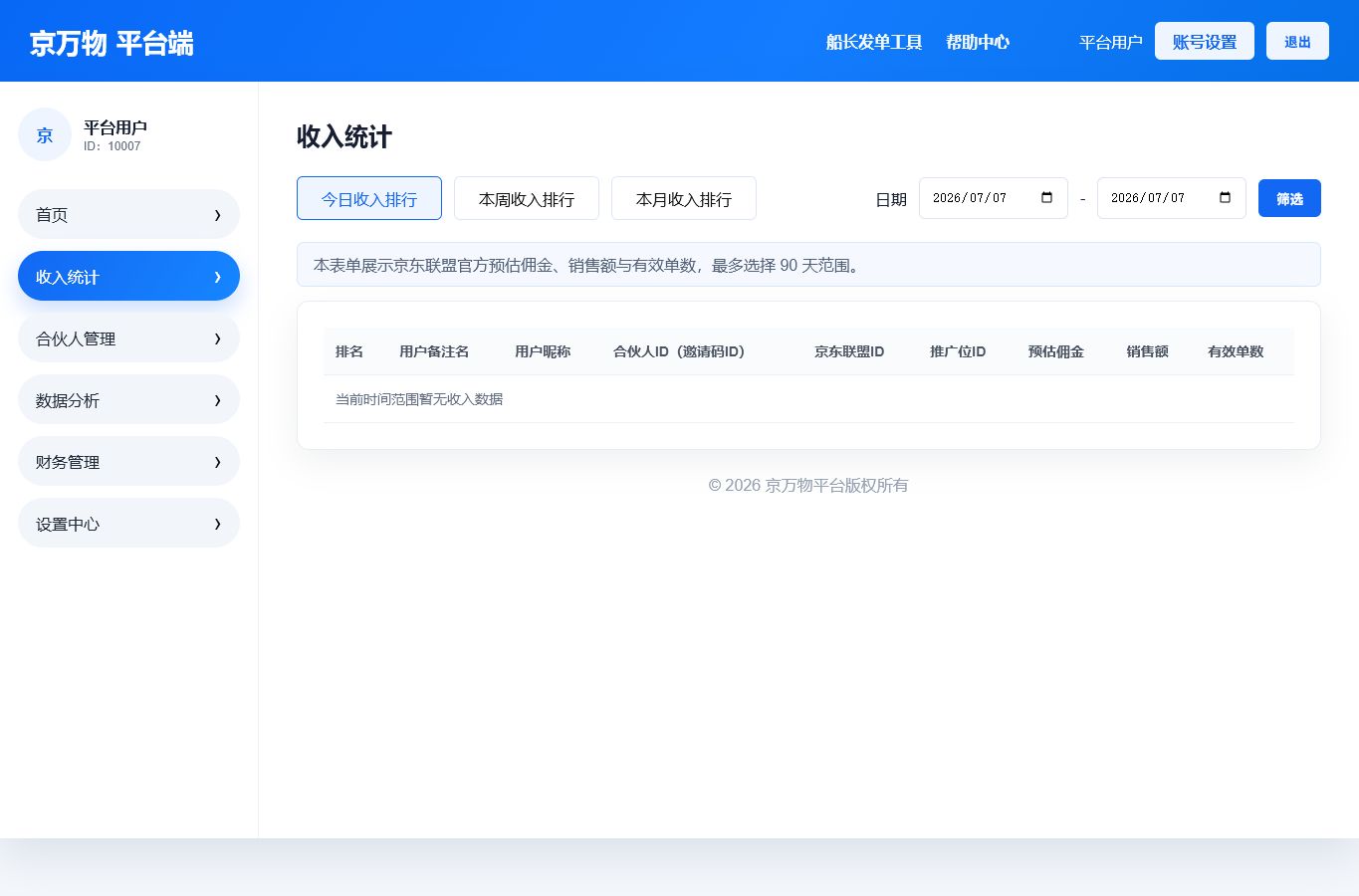Open 首页 in the sidebar
Viewport: 1359px width, 896px height.
[128, 215]
